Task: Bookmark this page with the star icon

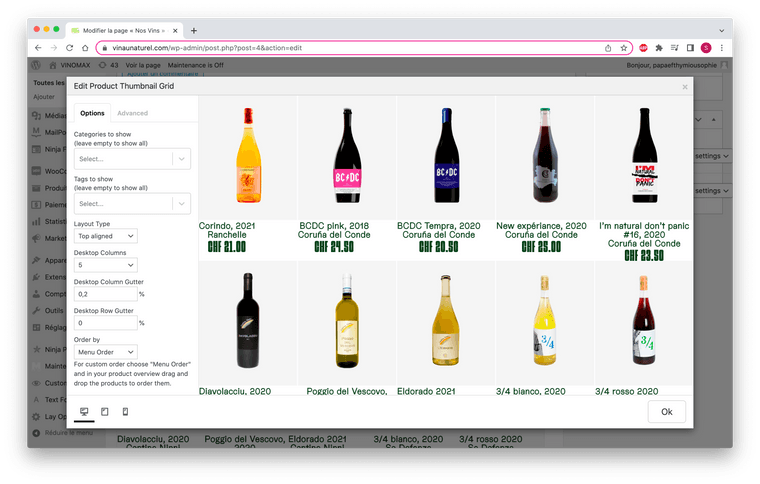Action: click(x=624, y=48)
